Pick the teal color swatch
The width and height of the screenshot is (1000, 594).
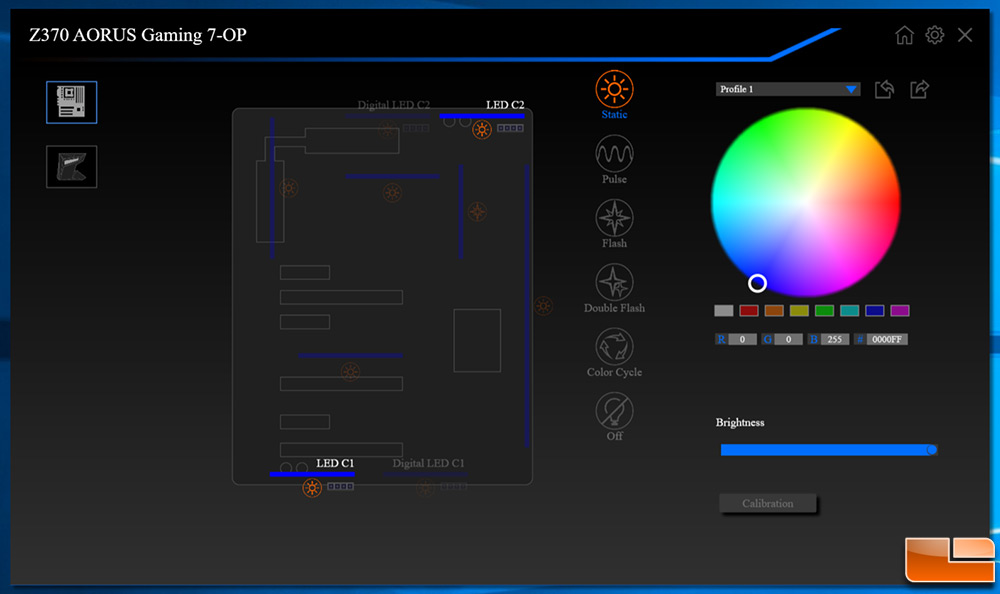[x=849, y=311]
